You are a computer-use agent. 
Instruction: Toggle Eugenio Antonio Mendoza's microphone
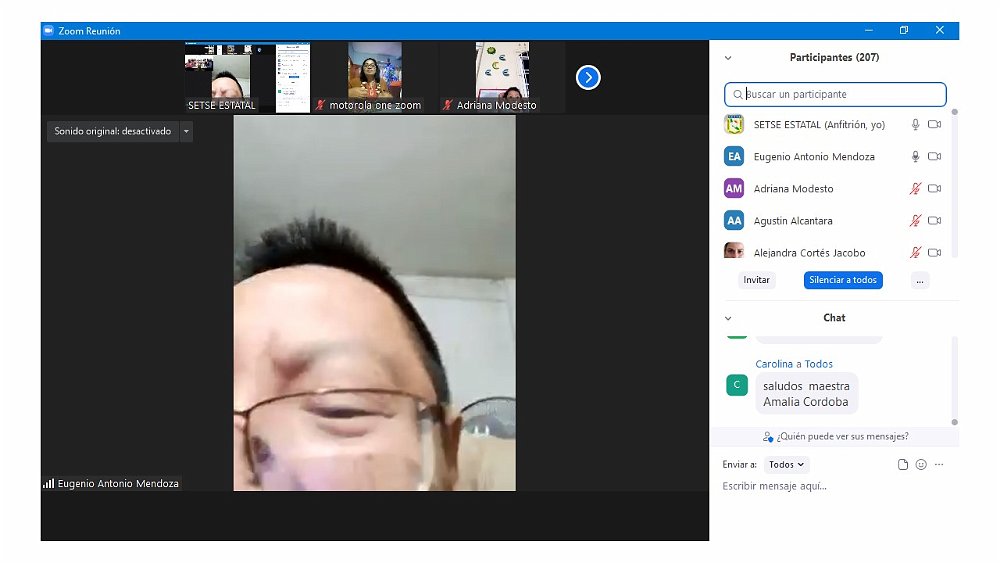914,157
